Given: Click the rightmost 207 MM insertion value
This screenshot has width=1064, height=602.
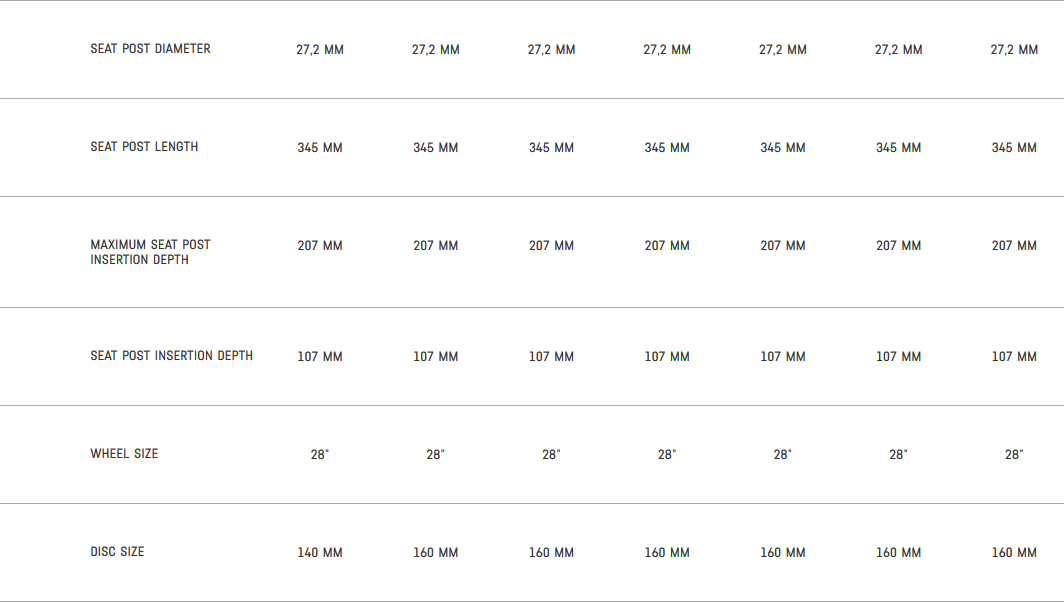Looking at the screenshot, I should [1014, 246].
